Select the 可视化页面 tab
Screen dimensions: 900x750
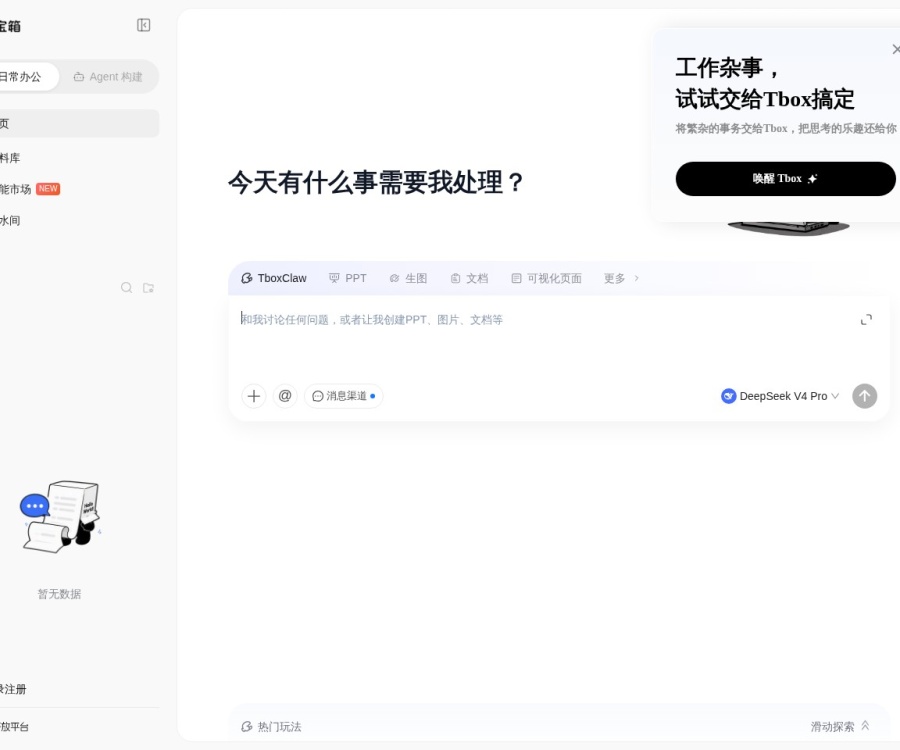pos(546,278)
